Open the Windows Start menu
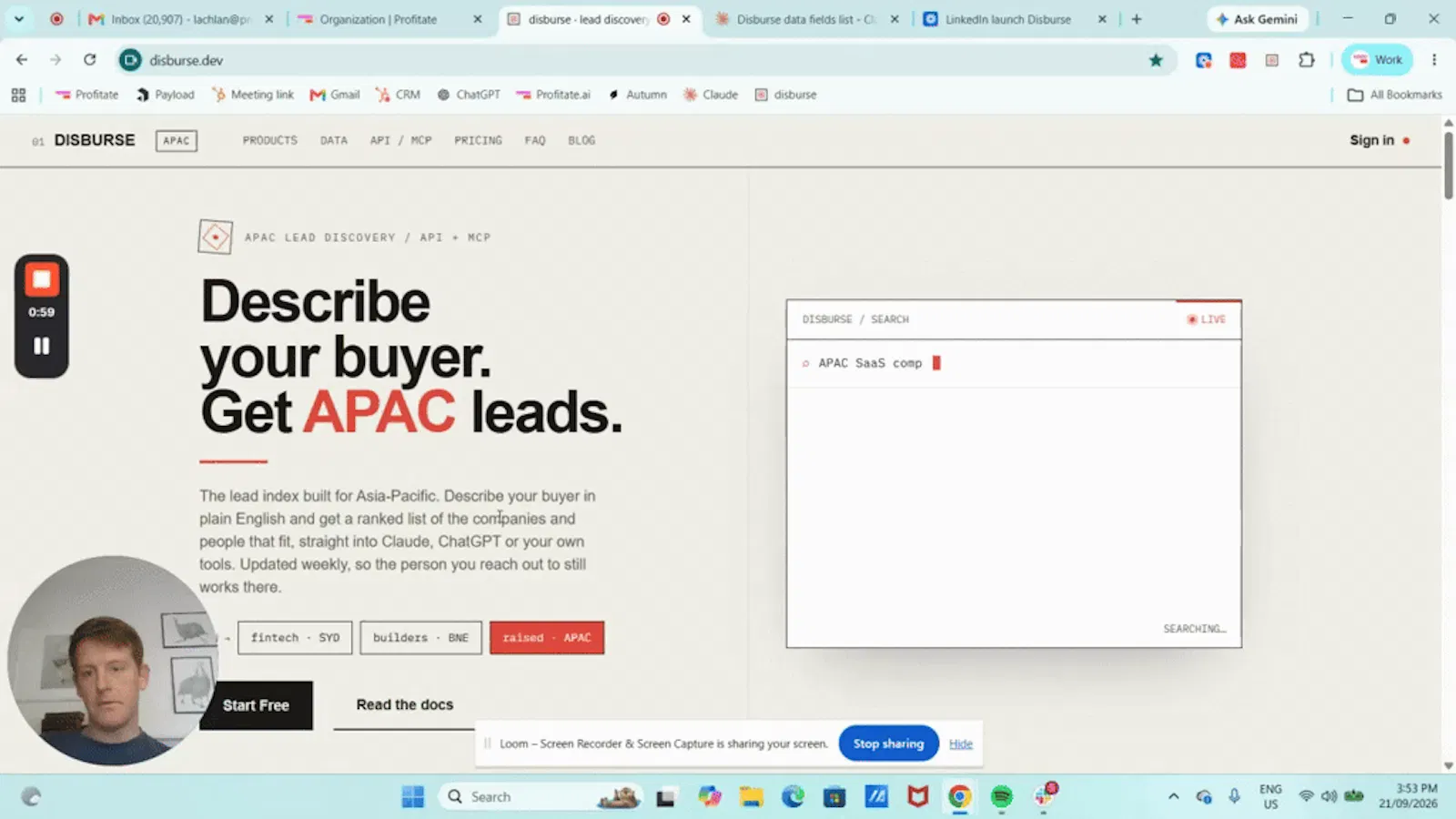The height and width of the screenshot is (819, 1456). point(413,797)
